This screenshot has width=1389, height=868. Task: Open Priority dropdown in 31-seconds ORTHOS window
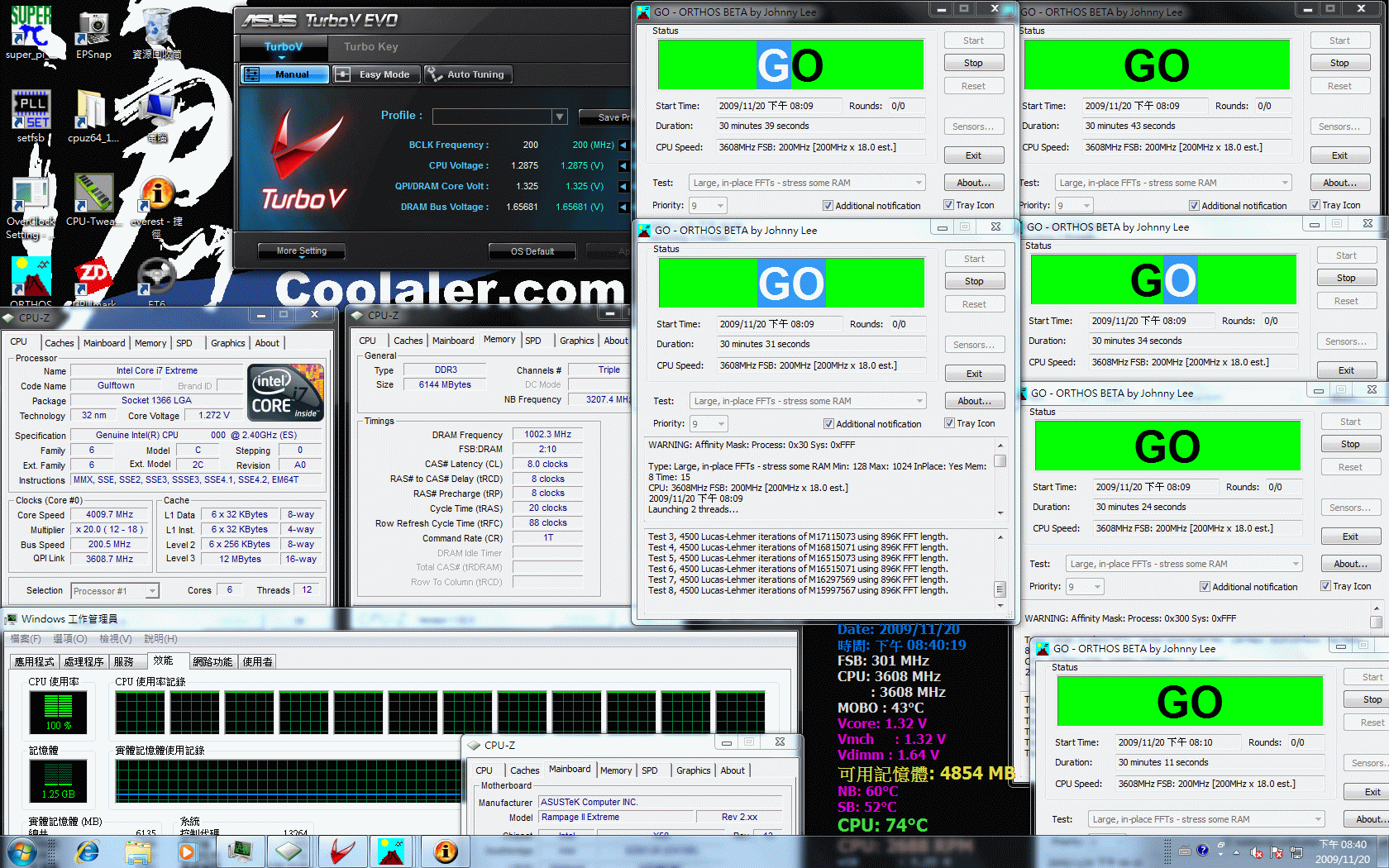pyautogui.click(x=709, y=423)
